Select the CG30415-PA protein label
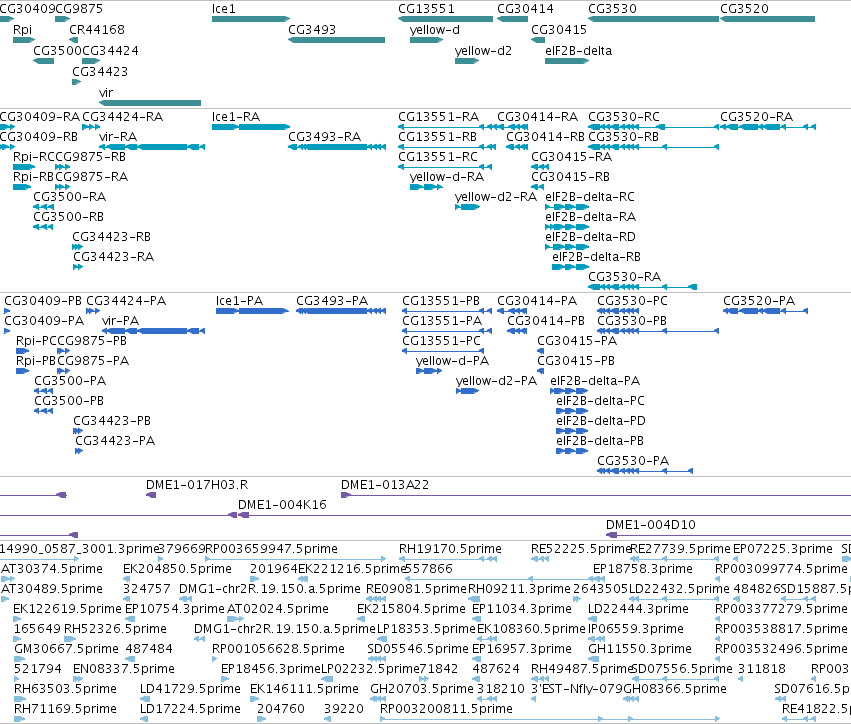The height and width of the screenshot is (724, 851). click(577, 341)
